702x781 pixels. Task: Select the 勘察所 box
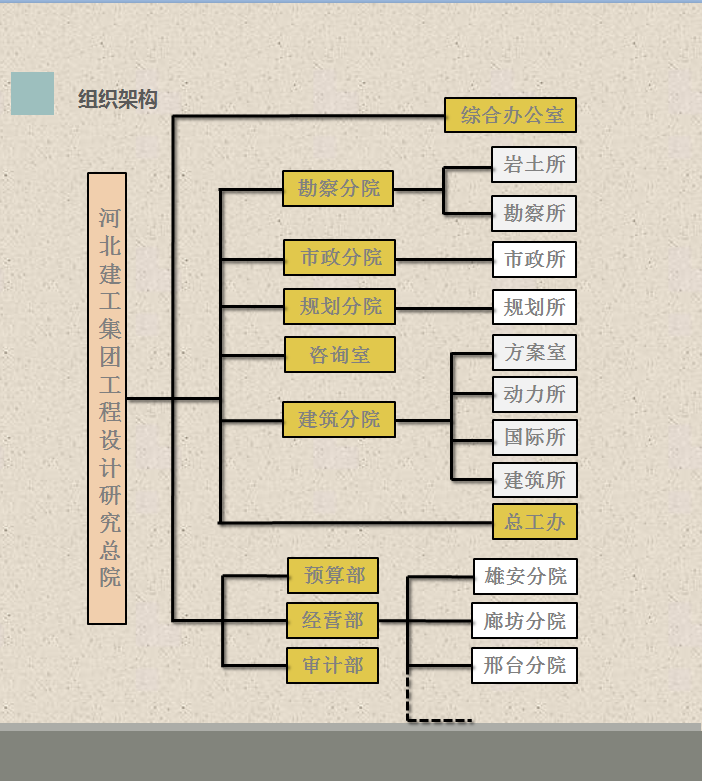[x=534, y=213]
